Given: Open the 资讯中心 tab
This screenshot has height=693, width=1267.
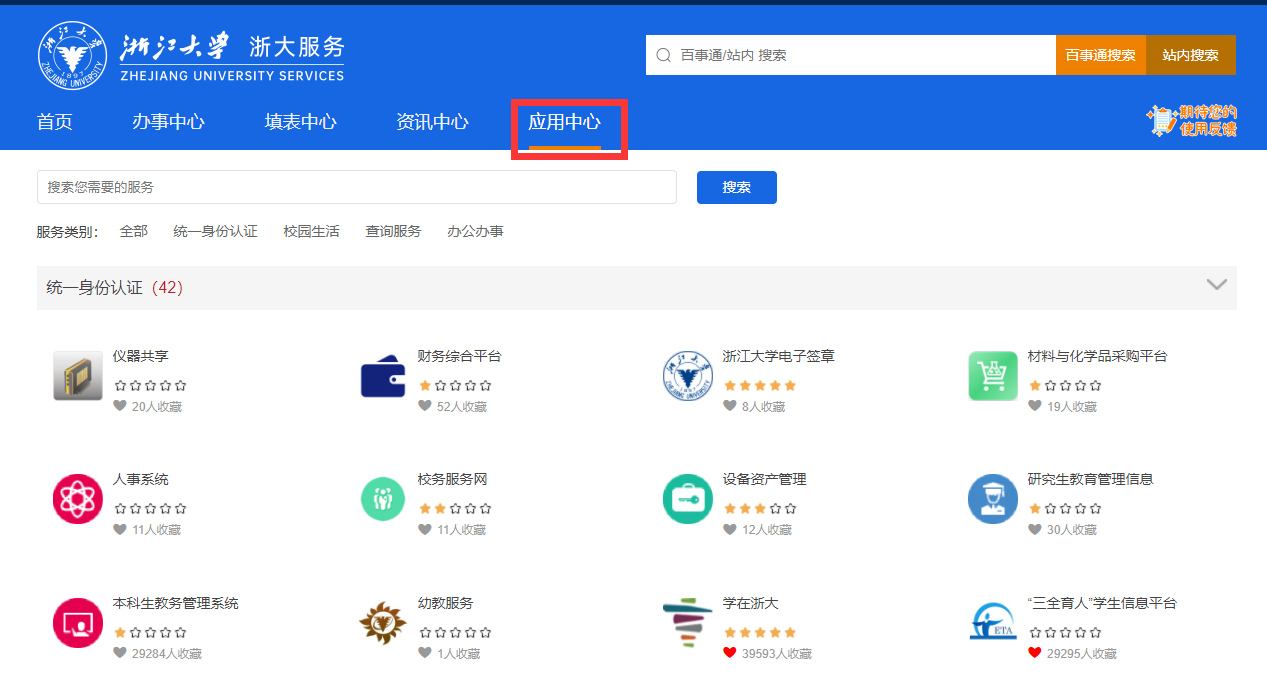Looking at the screenshot, I should tap(432, 122).
